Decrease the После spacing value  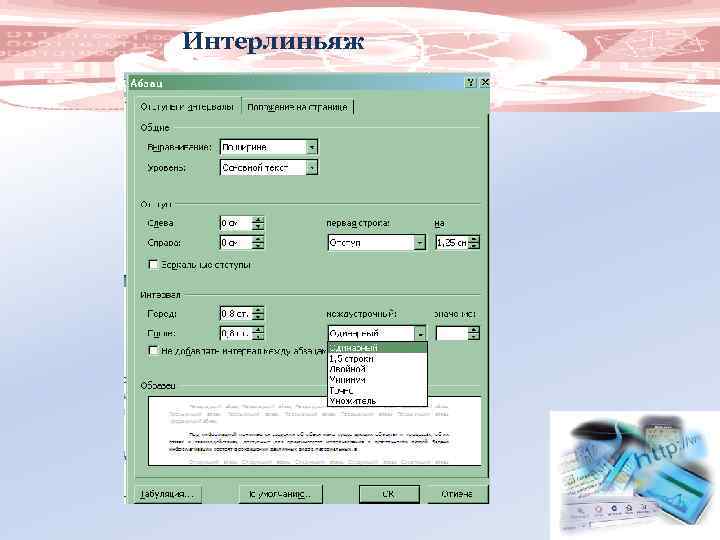(258, 337)
